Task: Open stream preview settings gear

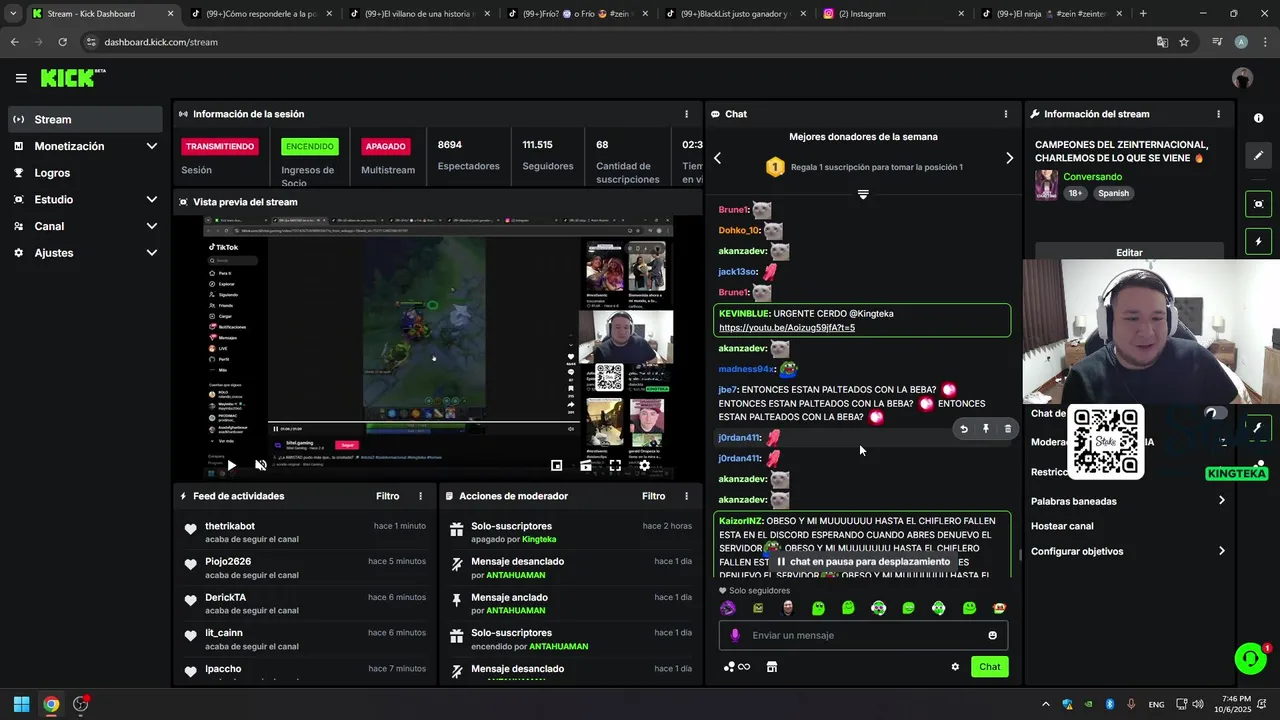Action: 644,465
